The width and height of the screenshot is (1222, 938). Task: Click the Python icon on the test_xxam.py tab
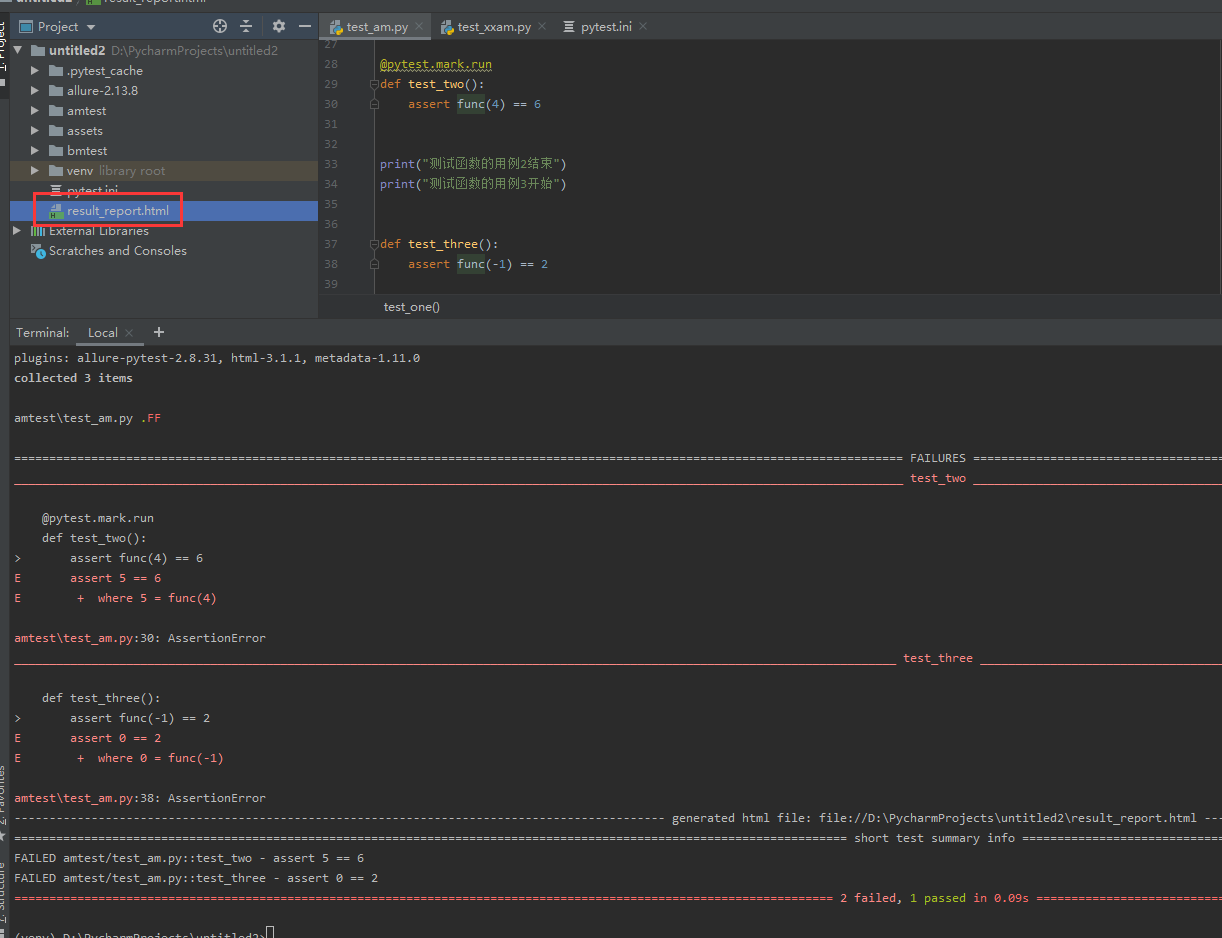448,27
